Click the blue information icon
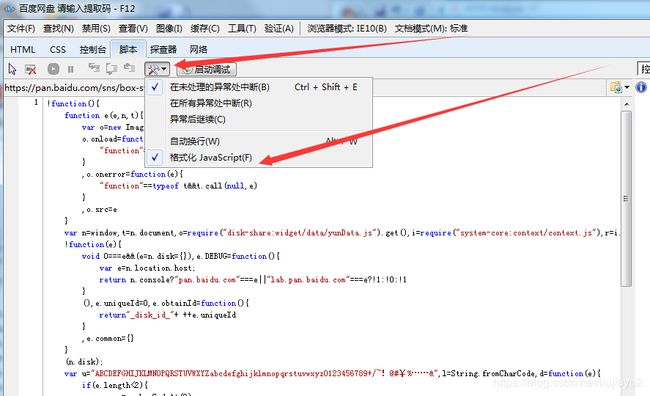The image size is (650, 396). (641, 87)
